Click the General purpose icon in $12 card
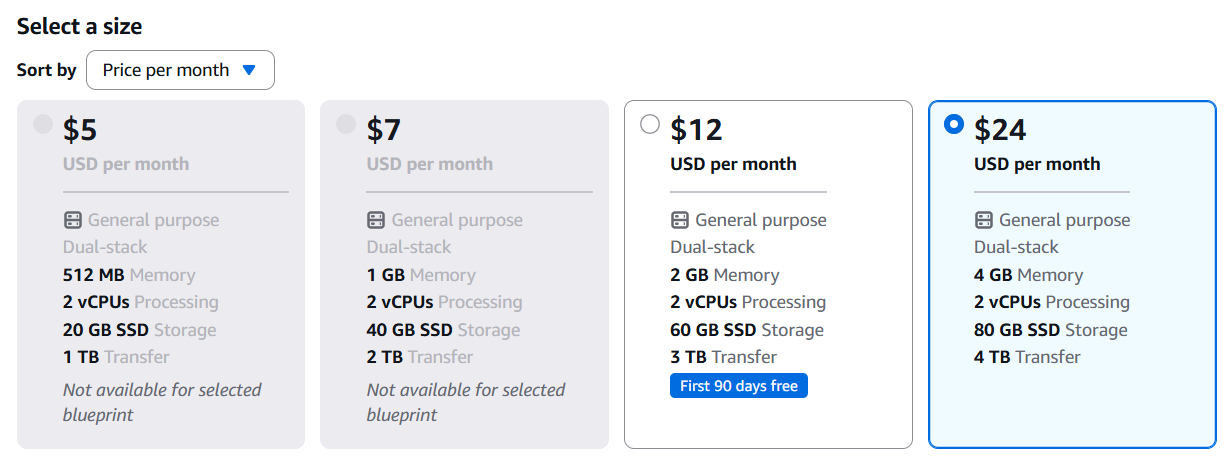 (x=680, y=220)
